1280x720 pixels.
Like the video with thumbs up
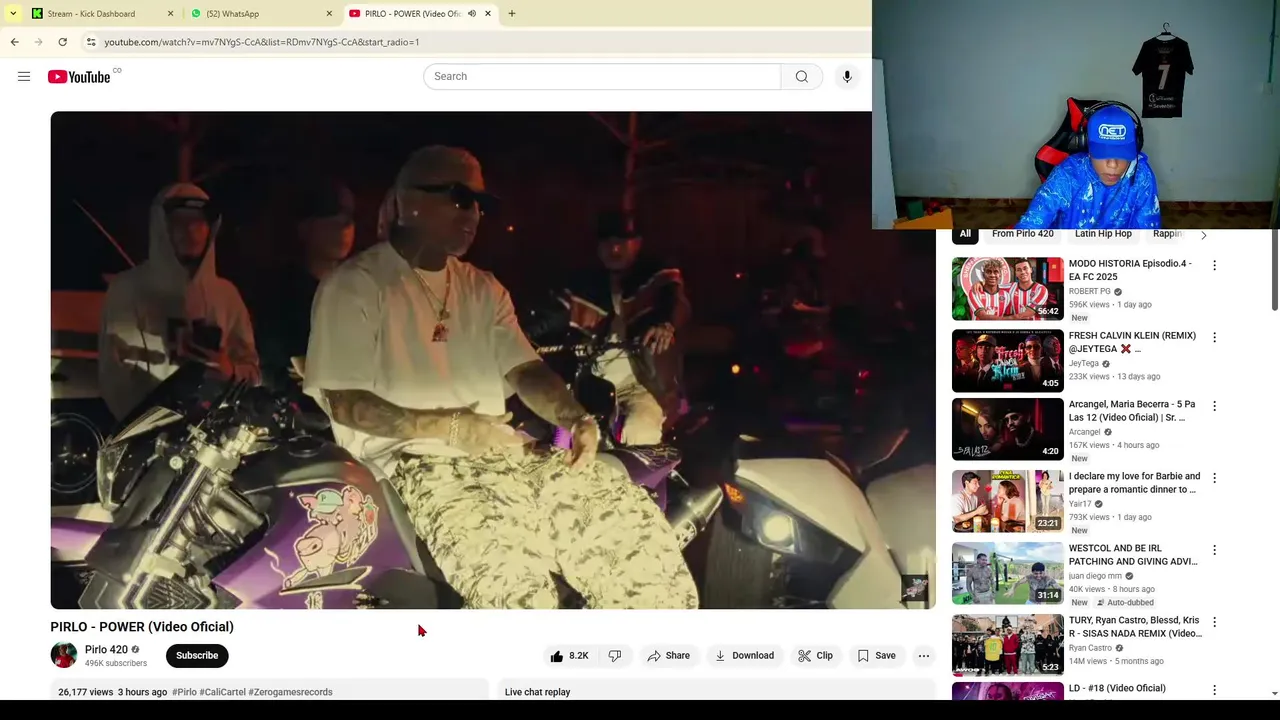pyautogui.click(x=569, y=656)
